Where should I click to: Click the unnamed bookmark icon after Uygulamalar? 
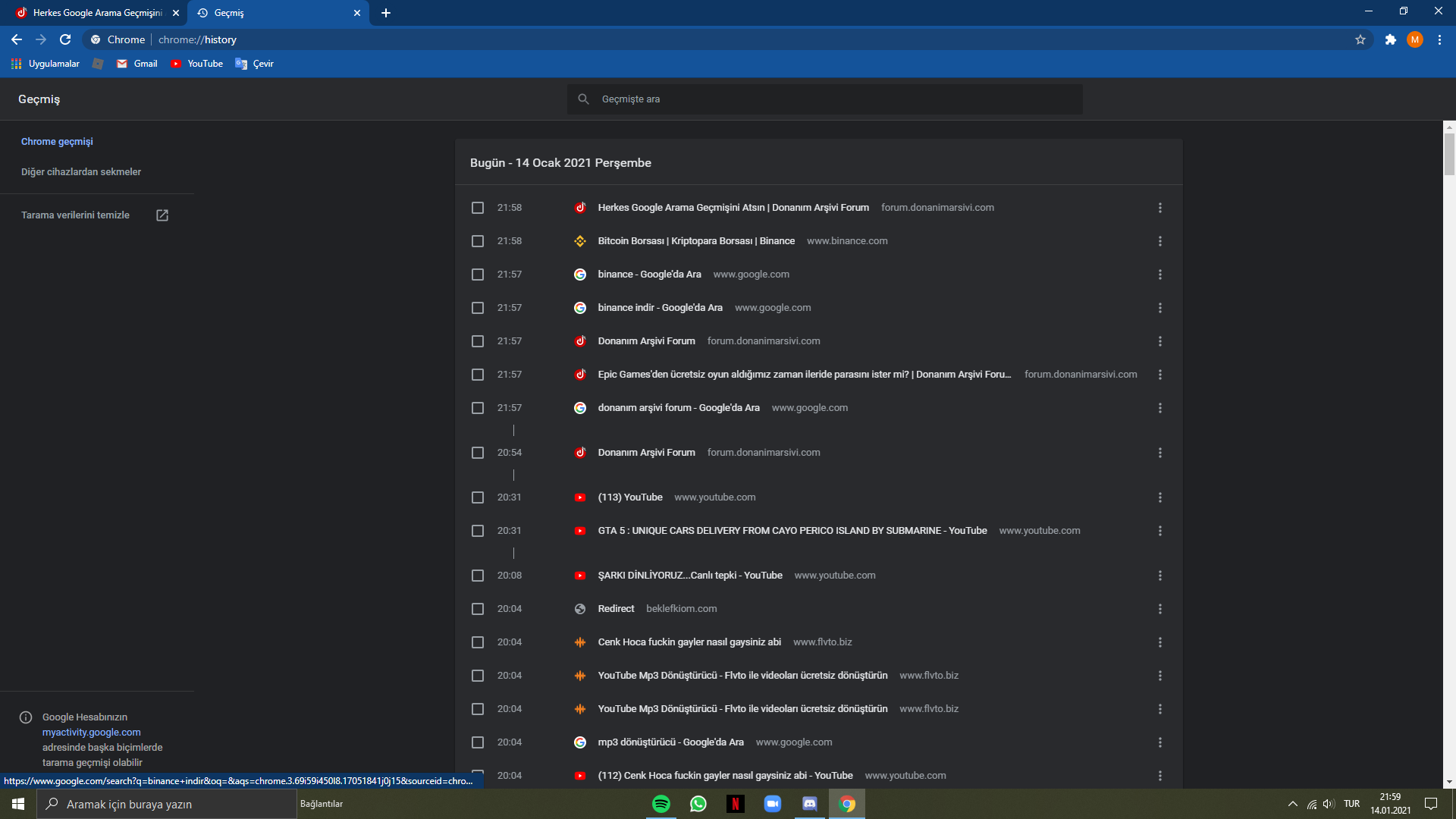click(98, 64)
